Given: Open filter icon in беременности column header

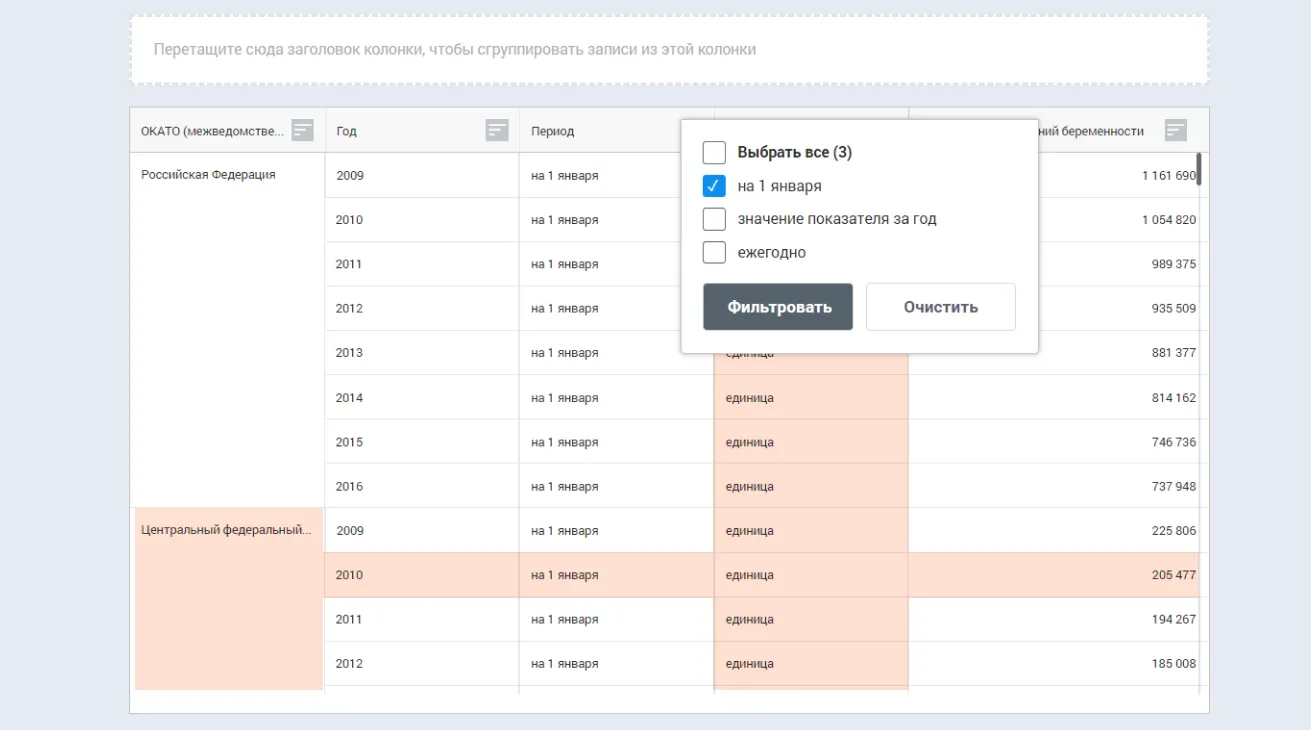Looking at the screenshot, I should coord(1176,130).
